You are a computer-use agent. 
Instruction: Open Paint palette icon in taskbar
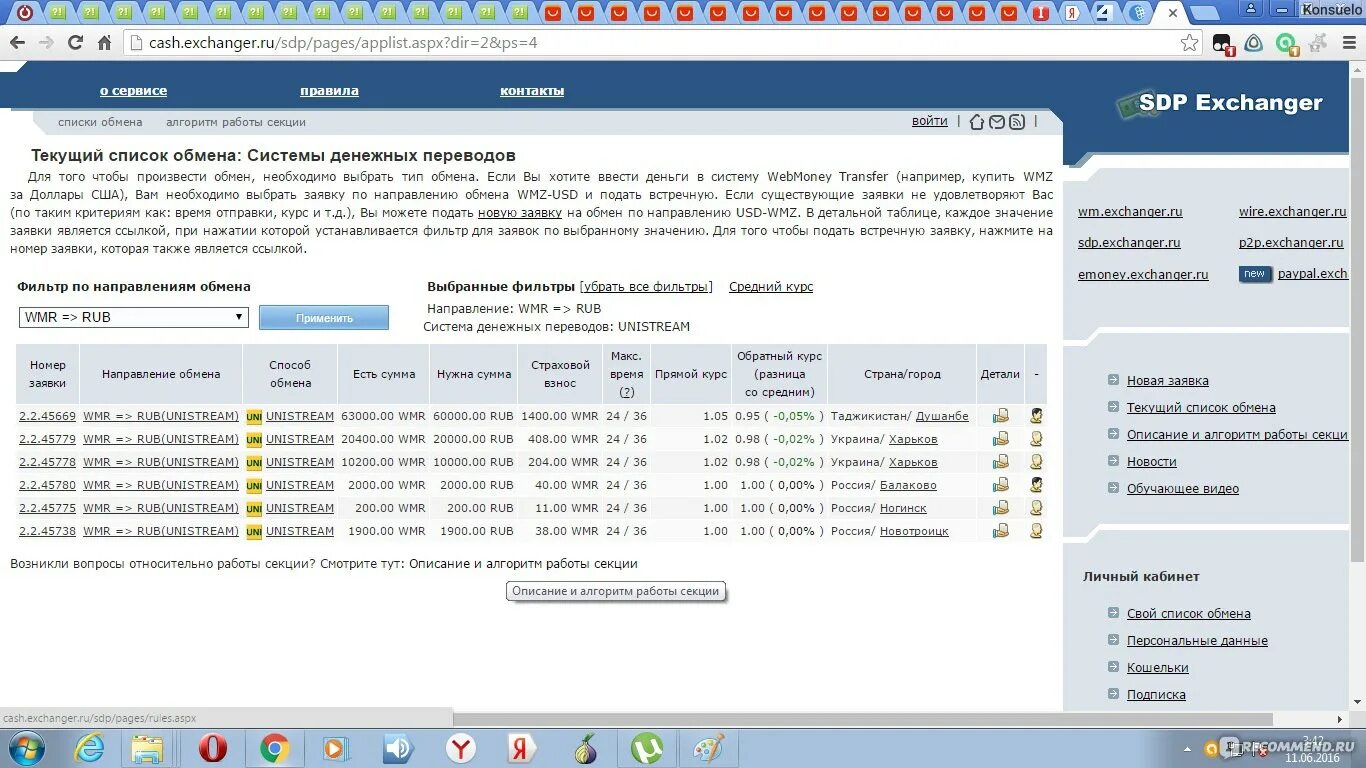coord(709,748)
